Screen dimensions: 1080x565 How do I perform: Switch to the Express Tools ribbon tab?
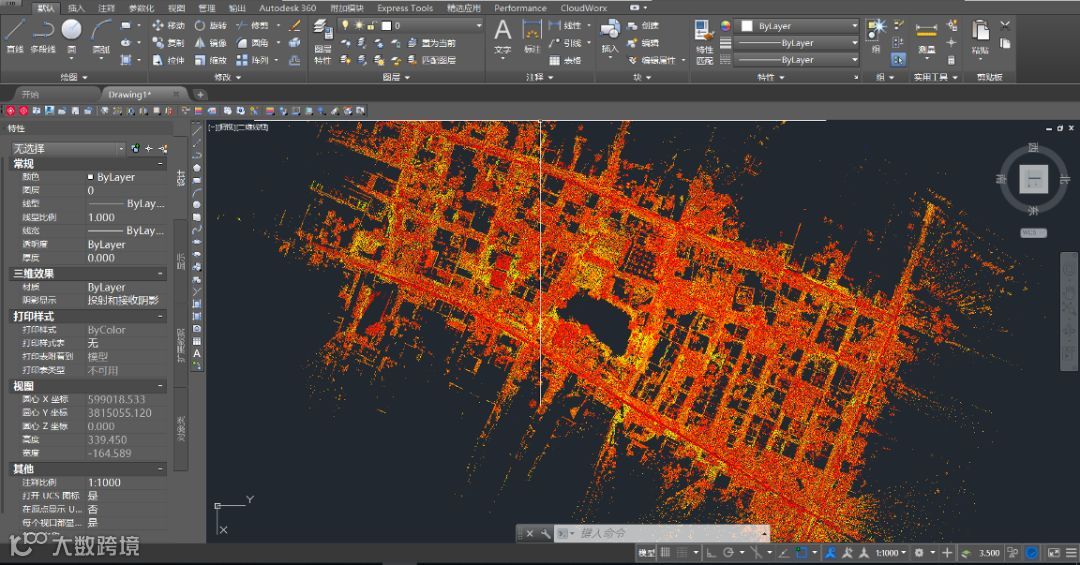405,8
